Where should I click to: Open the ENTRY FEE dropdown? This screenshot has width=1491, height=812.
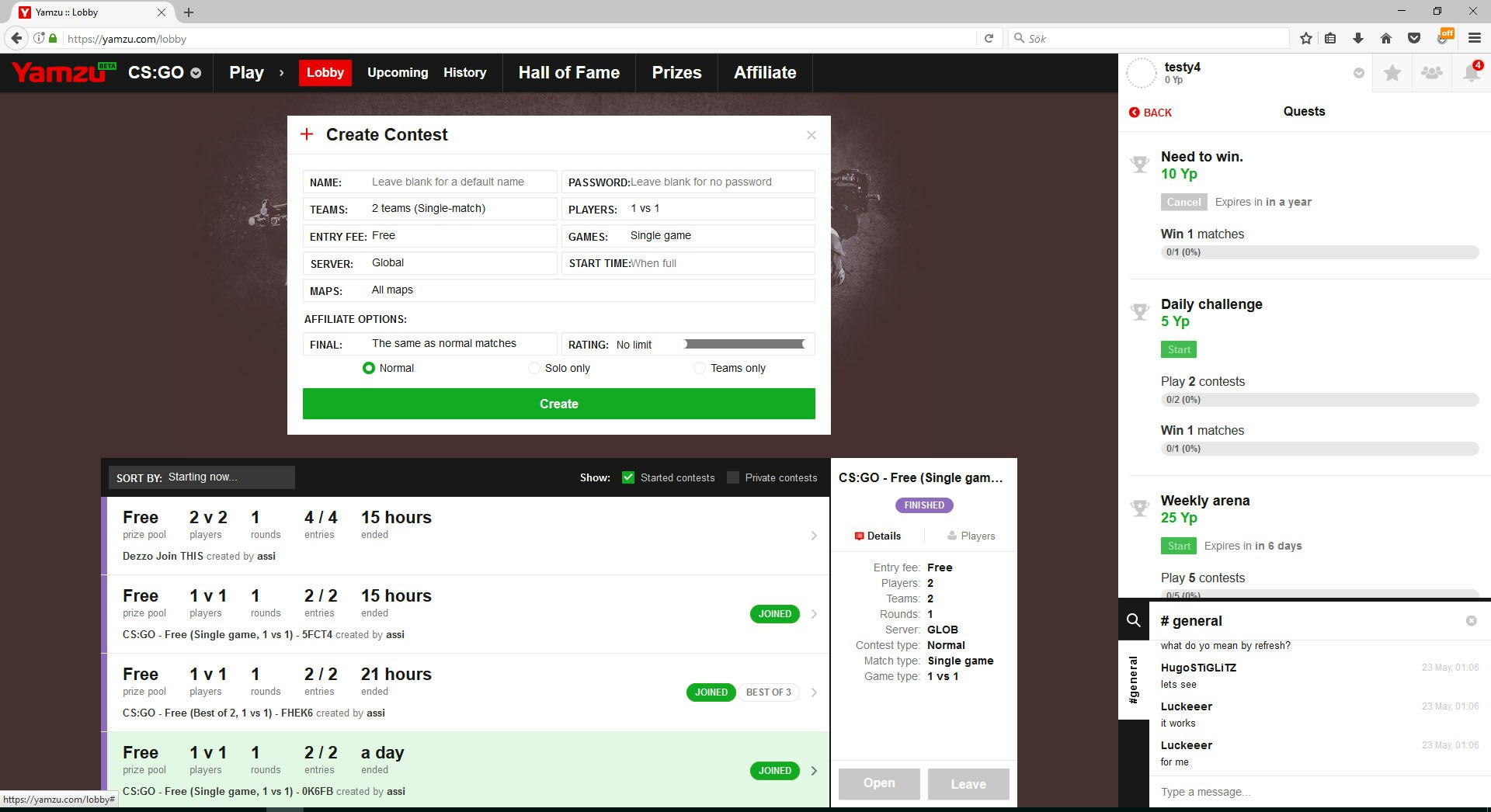[429, 236]
